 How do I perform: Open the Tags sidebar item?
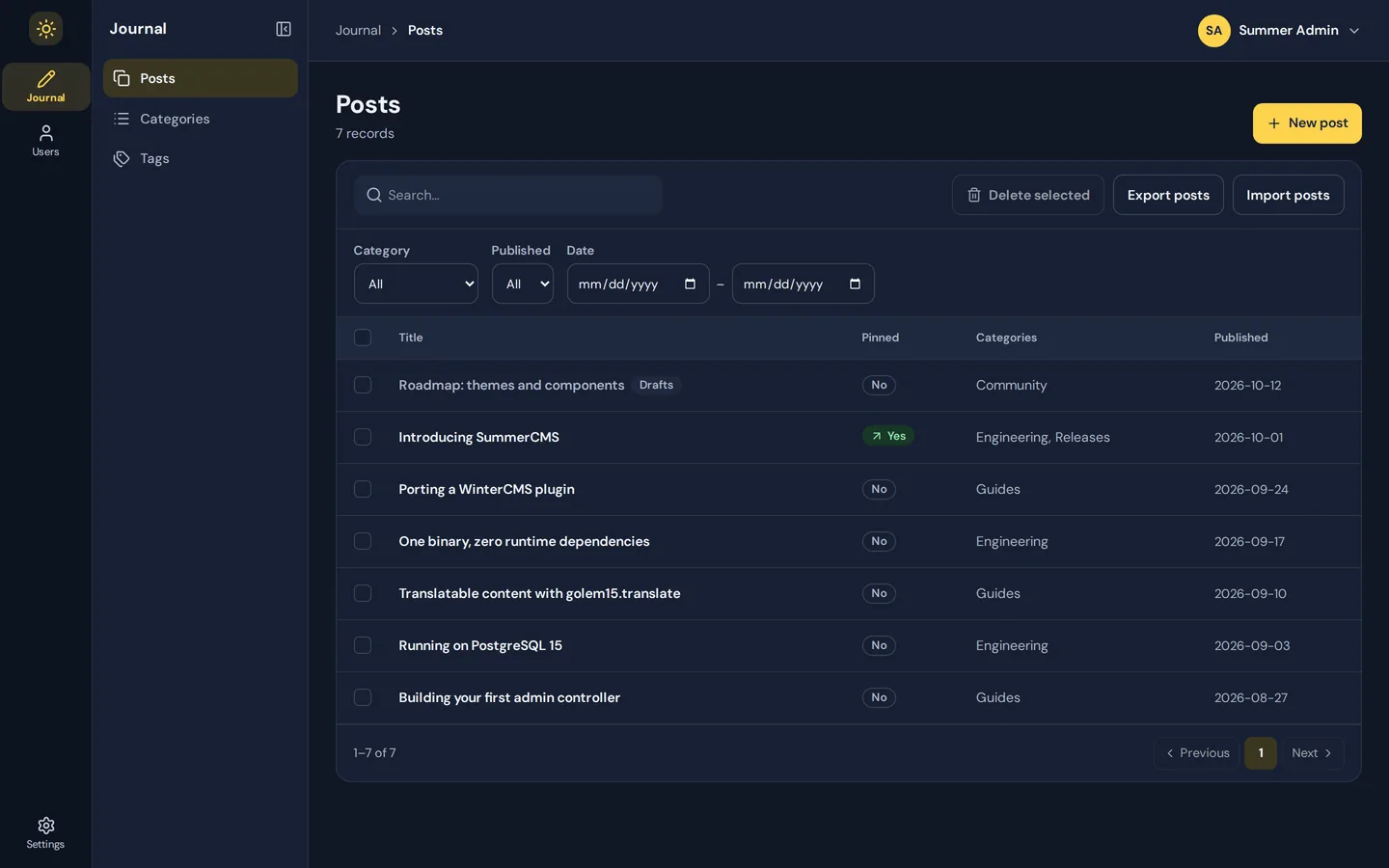[x=201, y=158]
